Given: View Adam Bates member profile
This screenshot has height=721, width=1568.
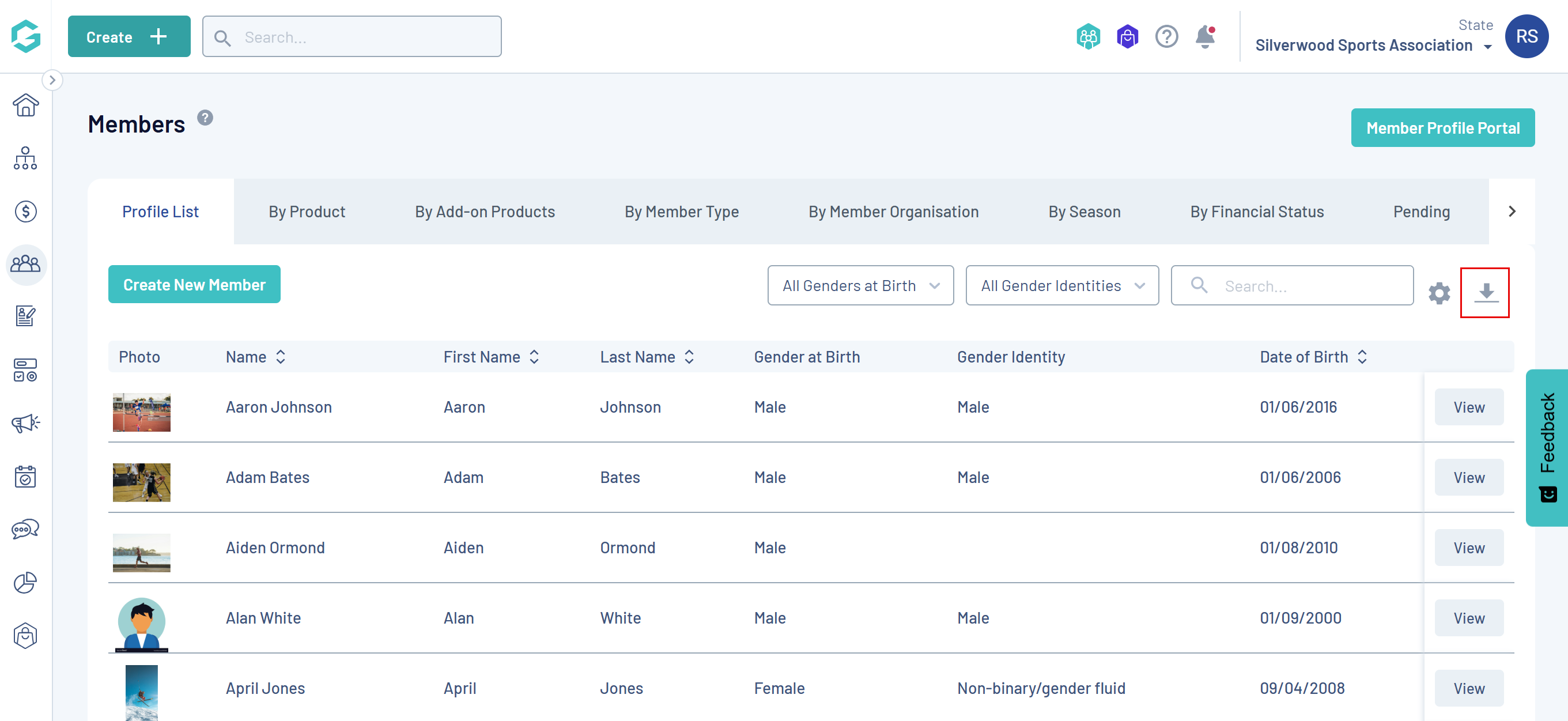Looking at the screenshot, I should 1468,477.
